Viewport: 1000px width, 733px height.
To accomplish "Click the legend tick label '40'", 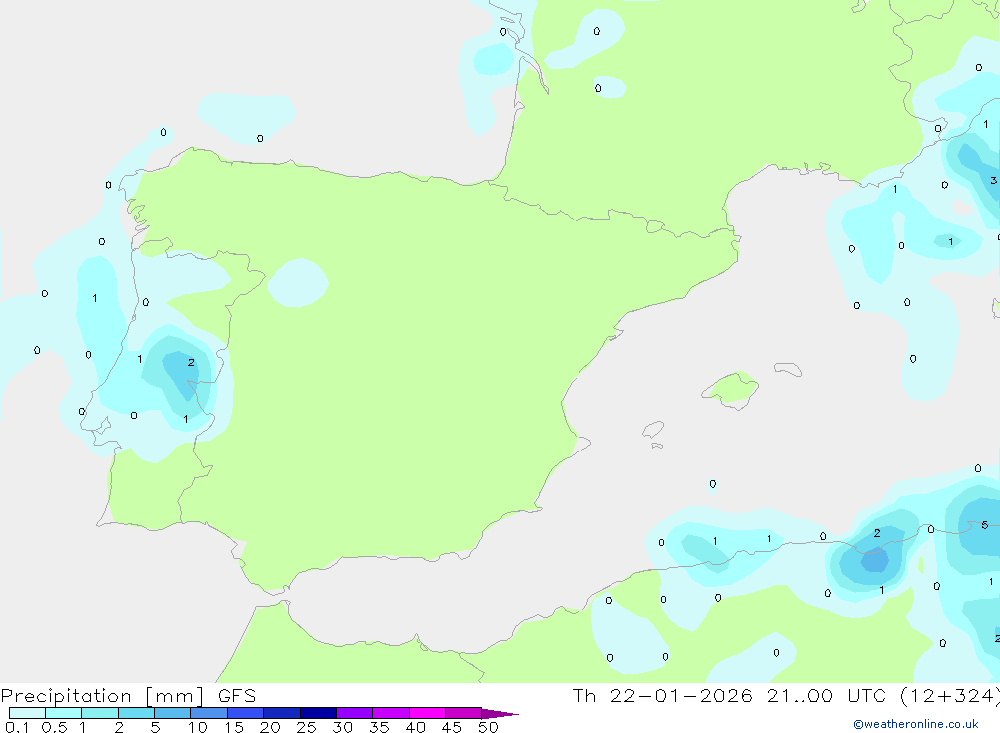I will pyautogui.click(x=415, y=727).
